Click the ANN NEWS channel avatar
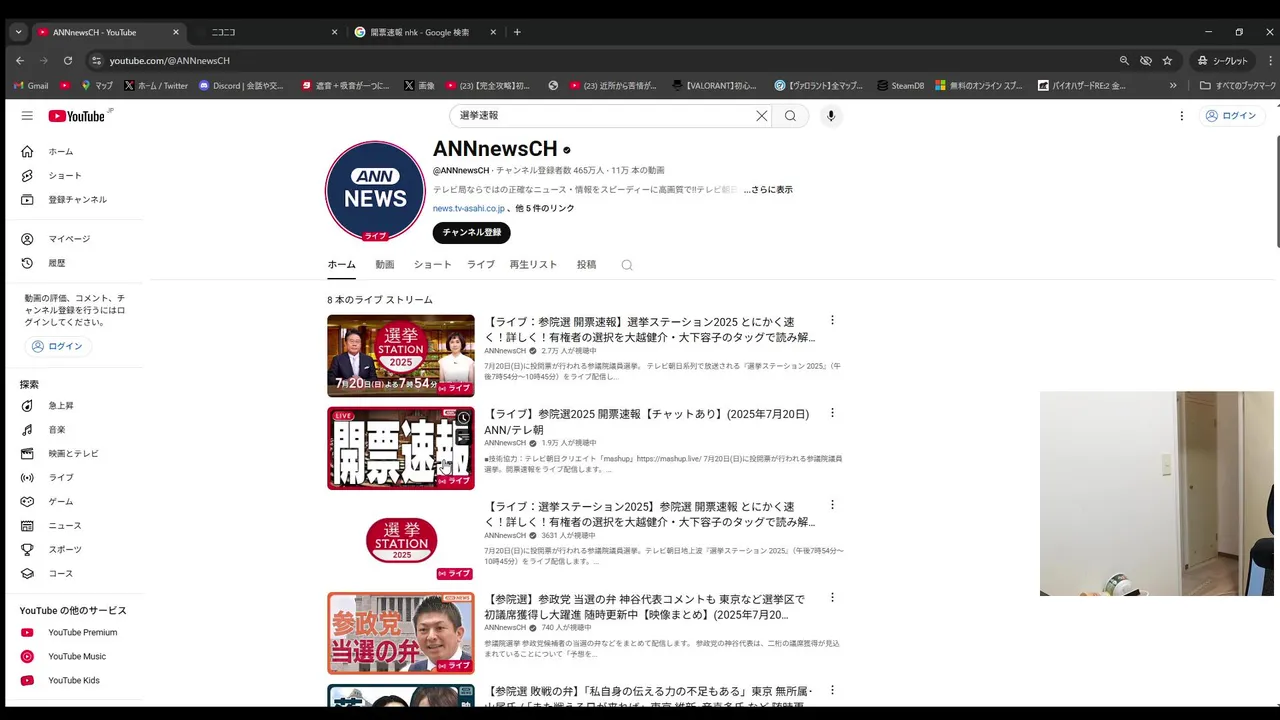1280x720 pixels. point(375,190)
